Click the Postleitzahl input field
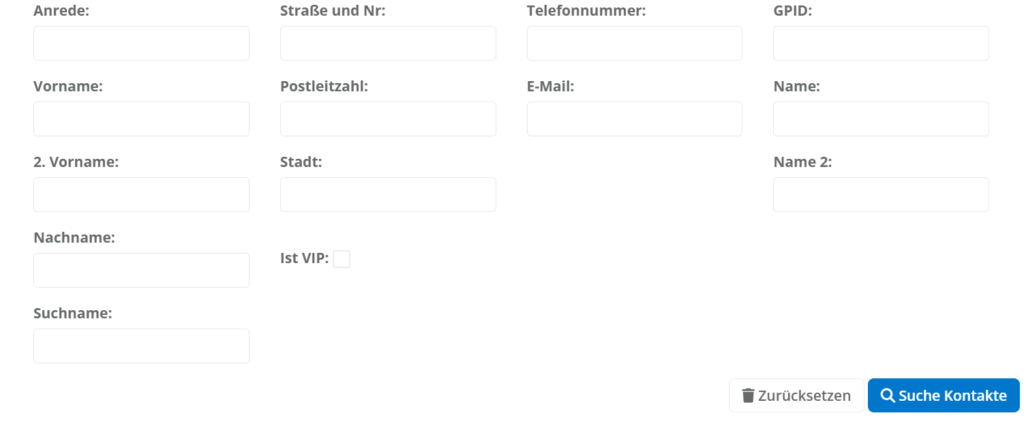The image size is (1024, 424). tap(388, 119)
